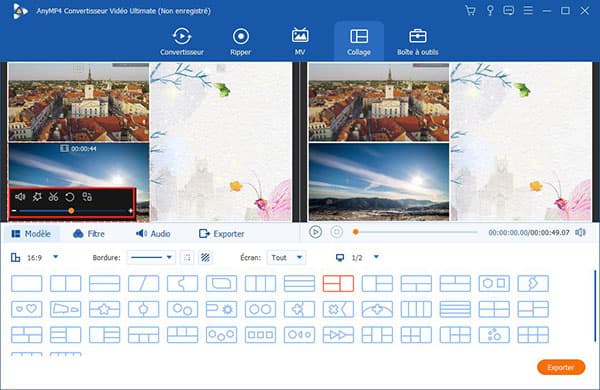Open the Exporter tab
The height and width of the screenshot is (390, 600).
[x=222, y=233]
